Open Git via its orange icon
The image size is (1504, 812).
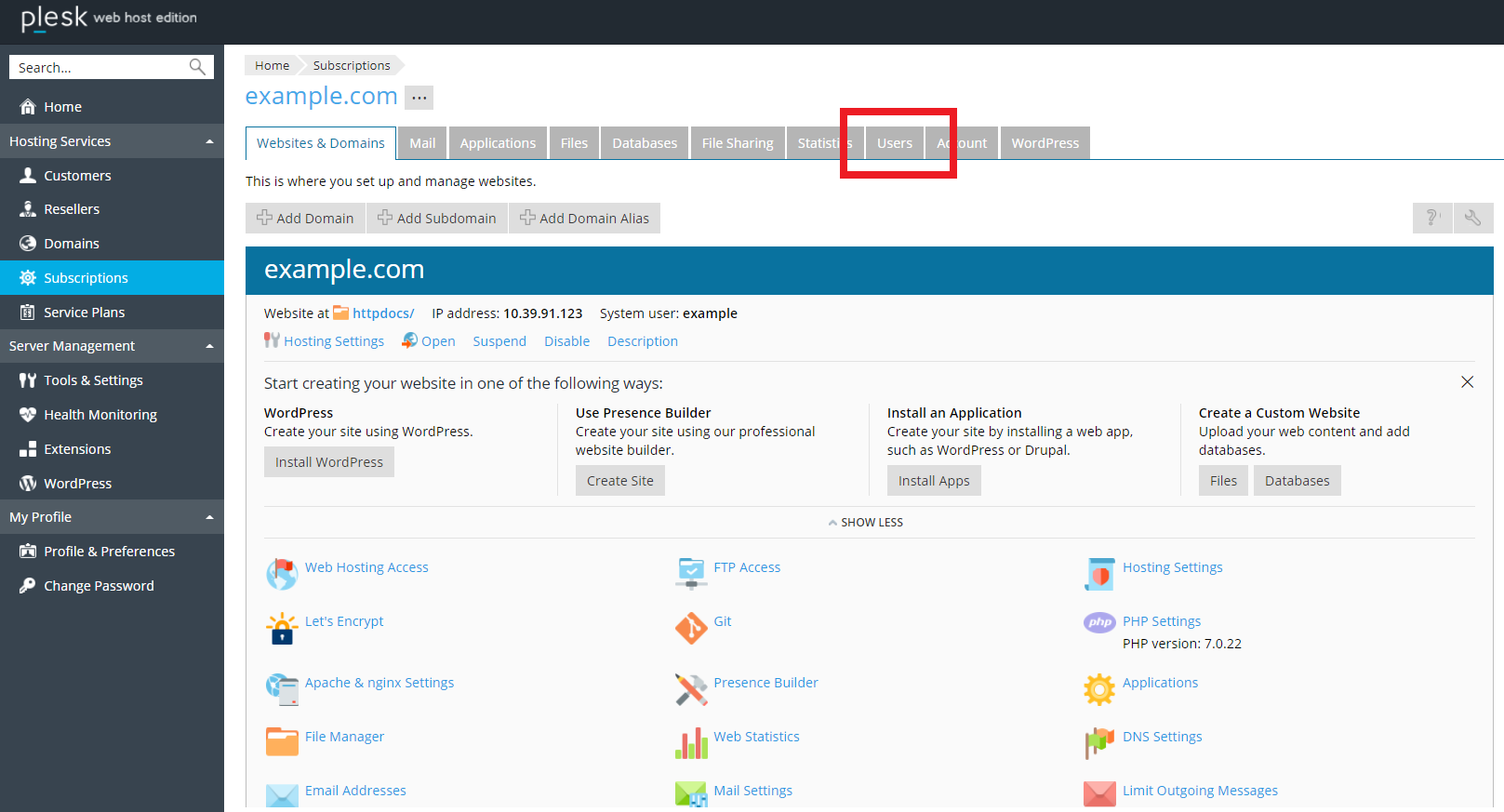(x=691, y=629)
